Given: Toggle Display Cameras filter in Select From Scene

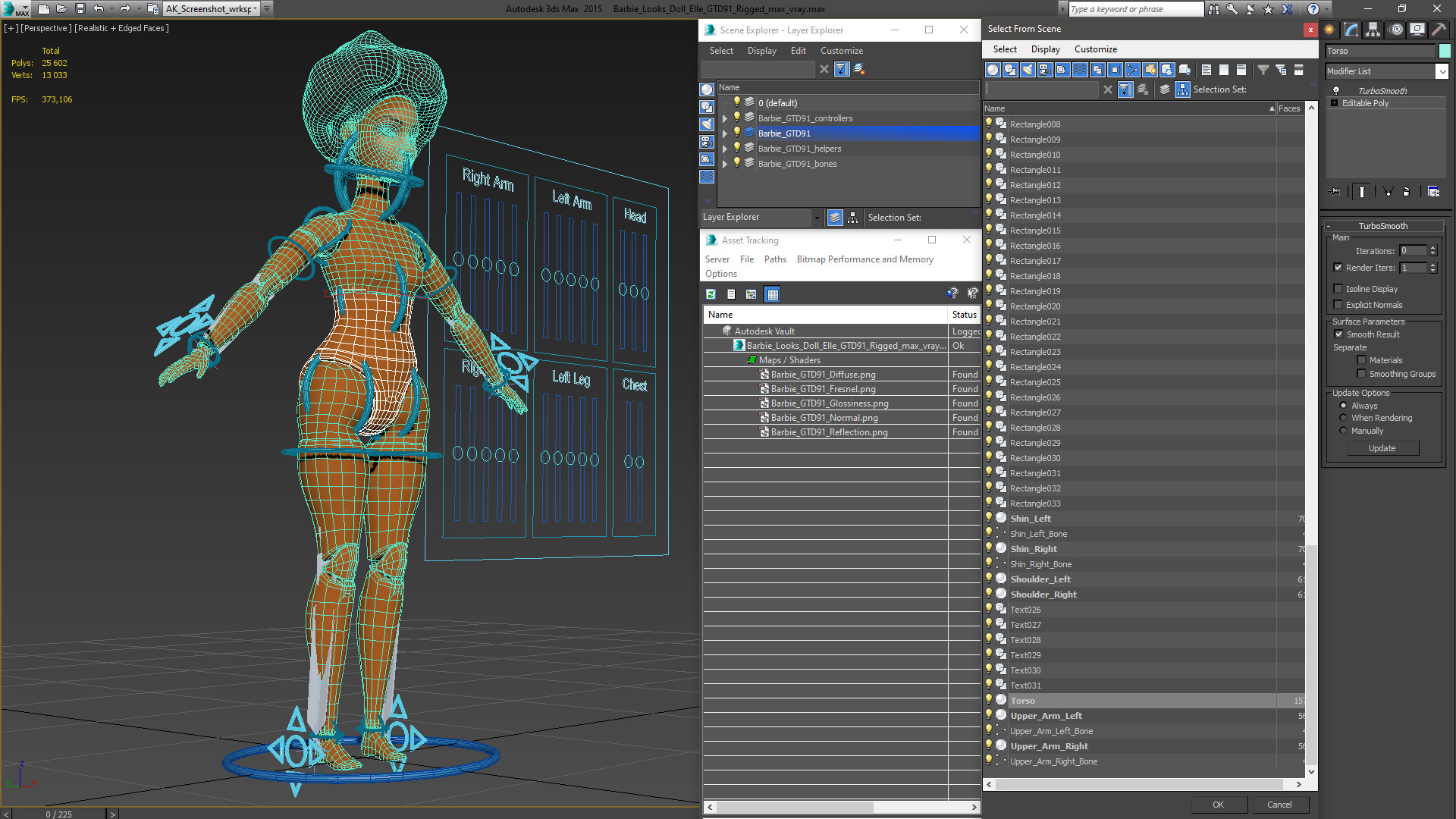Looking at the screenshot, I should coord(1045,70).
